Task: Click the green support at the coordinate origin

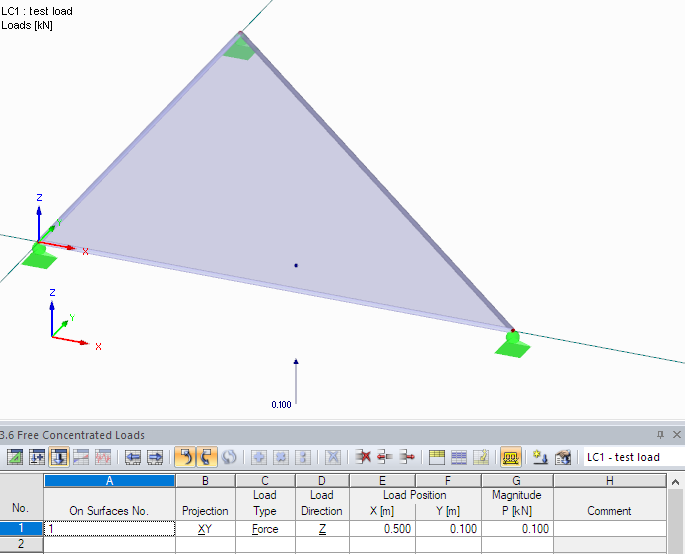Action: (x=39, y=256)
